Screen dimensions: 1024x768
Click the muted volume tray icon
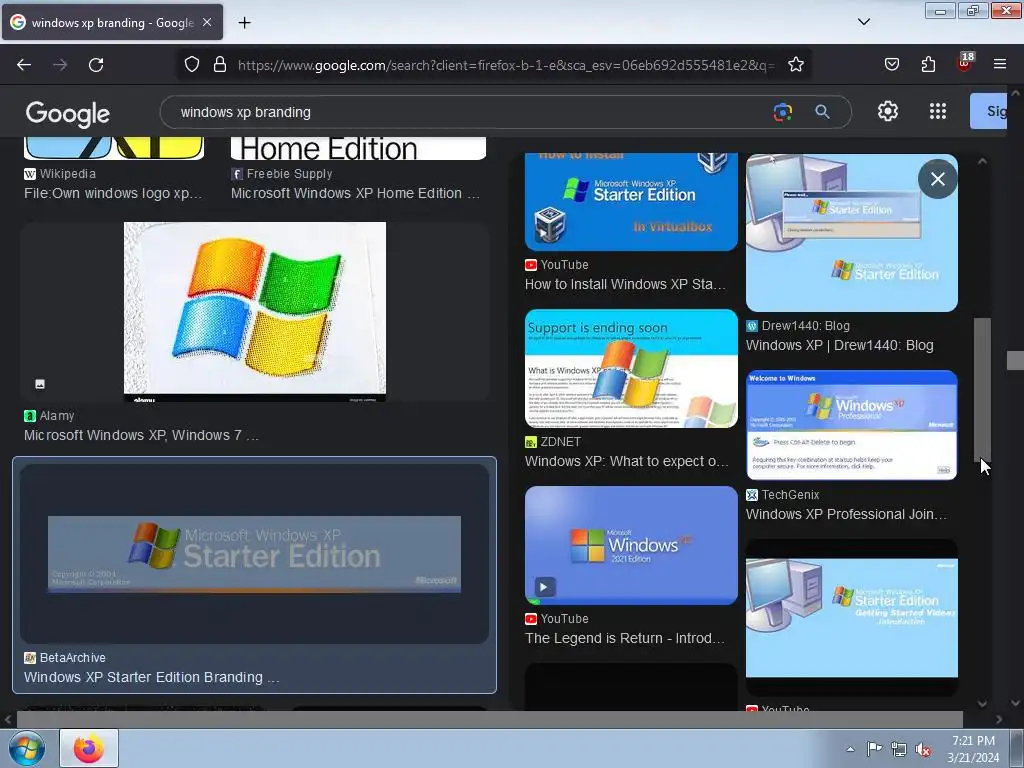(923, 750)
